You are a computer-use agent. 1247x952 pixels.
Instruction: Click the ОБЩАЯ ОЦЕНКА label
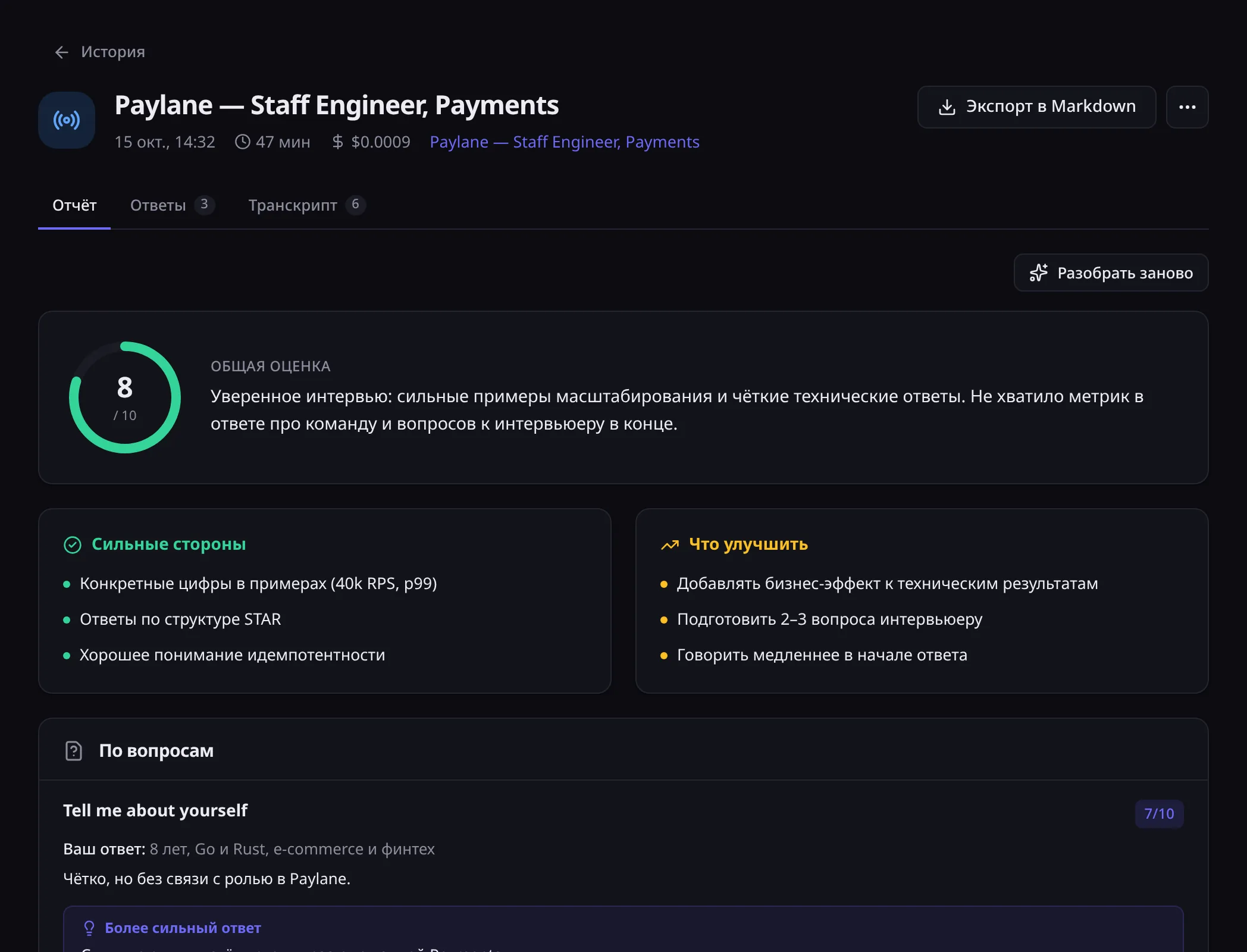tap(271, 367)
